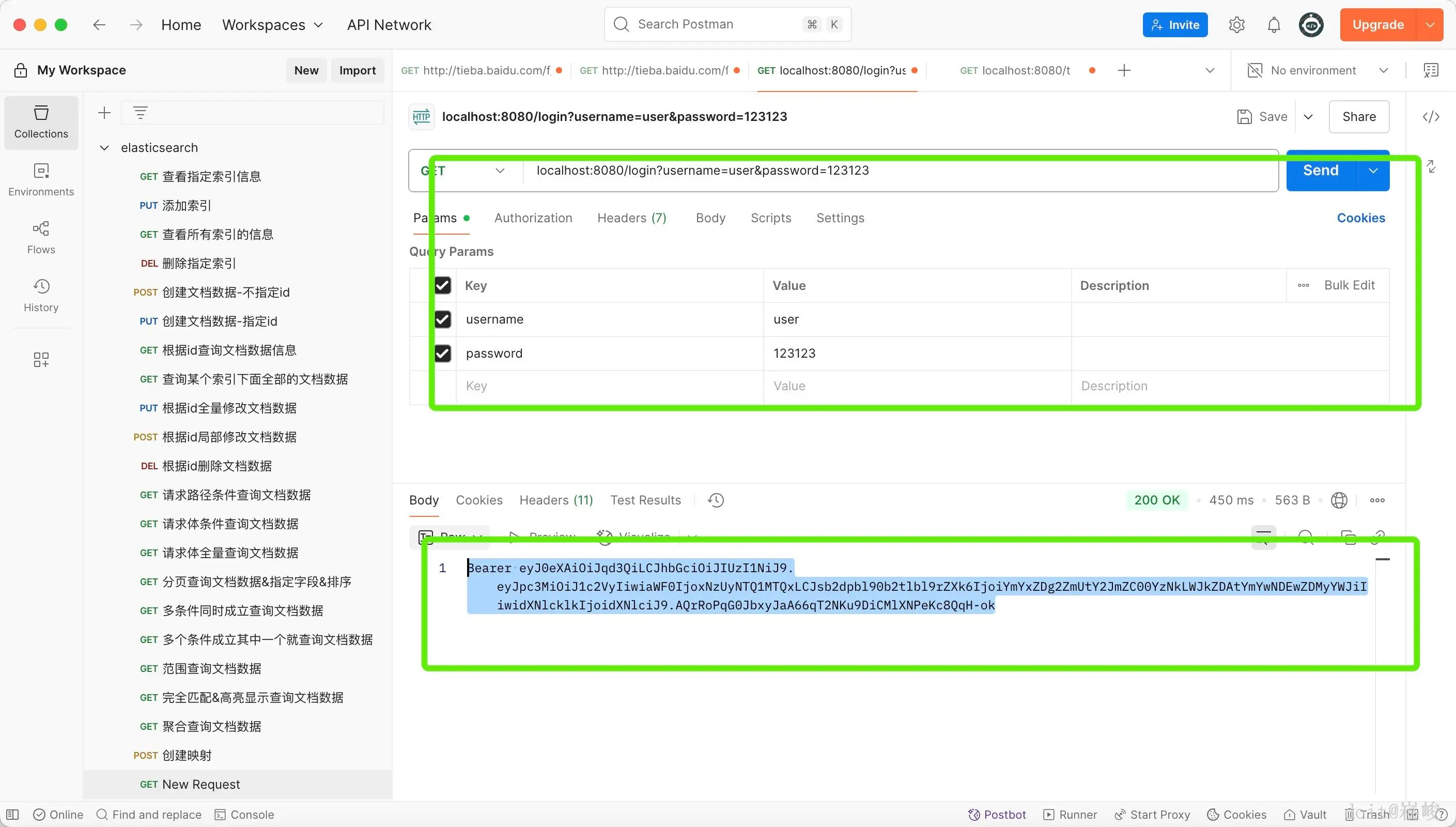
Task: Open the Cookies link
Action: 1360,218
